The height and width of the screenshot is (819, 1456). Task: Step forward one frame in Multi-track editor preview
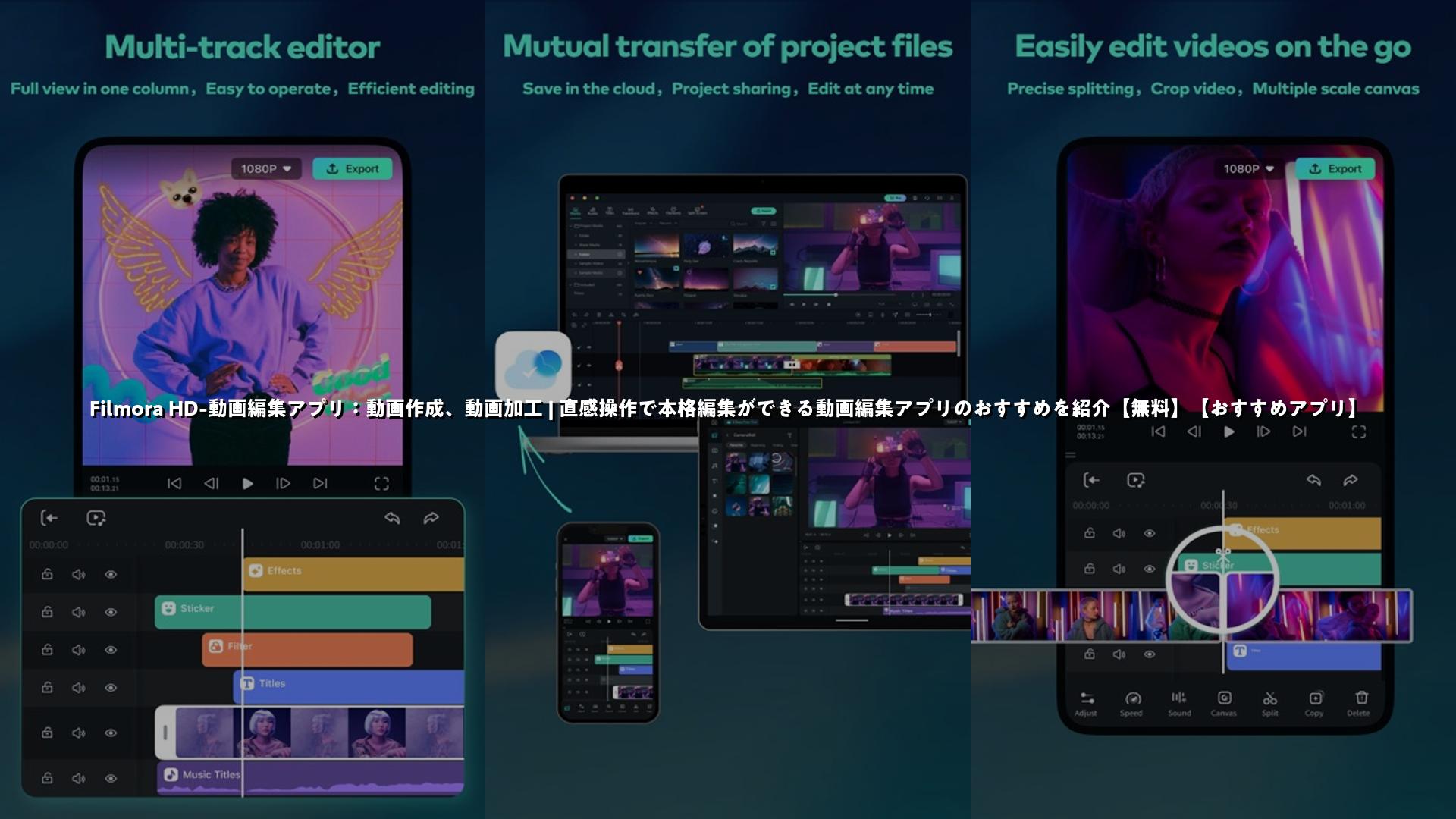click(283, 483)
